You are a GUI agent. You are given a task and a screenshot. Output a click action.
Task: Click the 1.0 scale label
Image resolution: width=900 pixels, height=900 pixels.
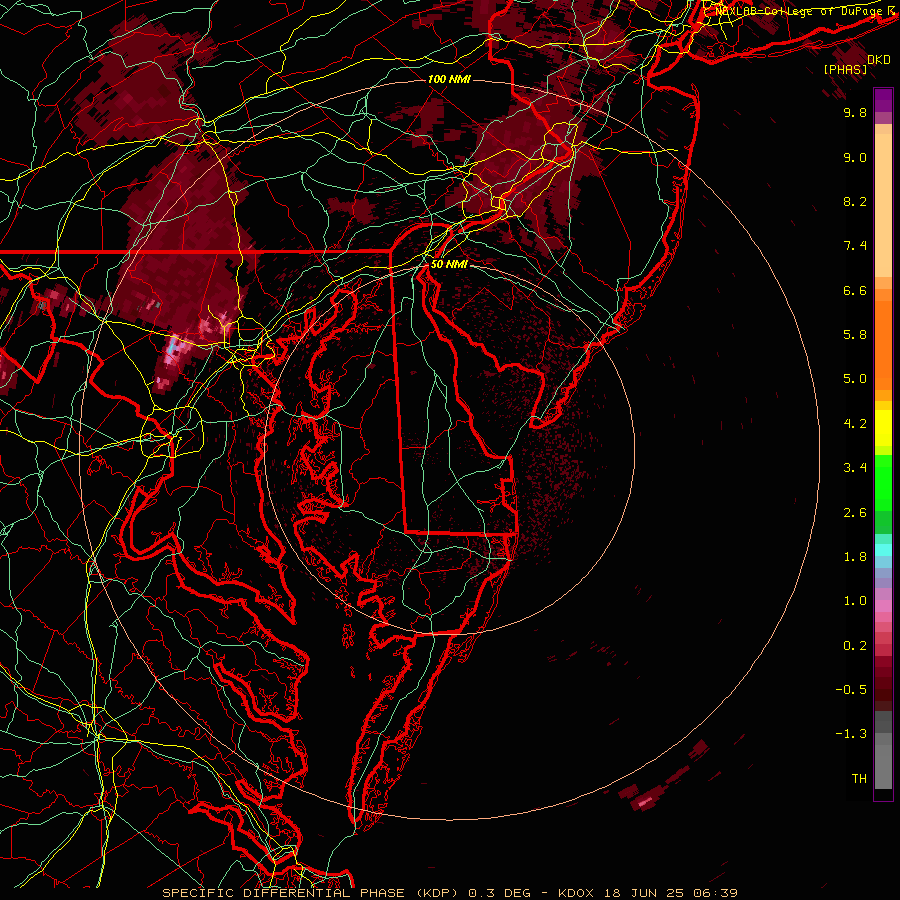pyautogui.click(x=855, y=601)
